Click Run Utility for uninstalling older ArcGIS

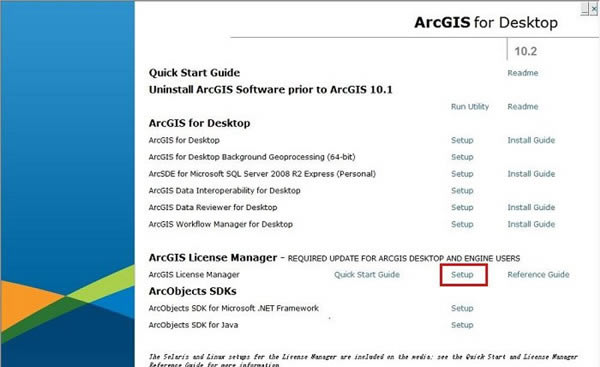point(470,106)
